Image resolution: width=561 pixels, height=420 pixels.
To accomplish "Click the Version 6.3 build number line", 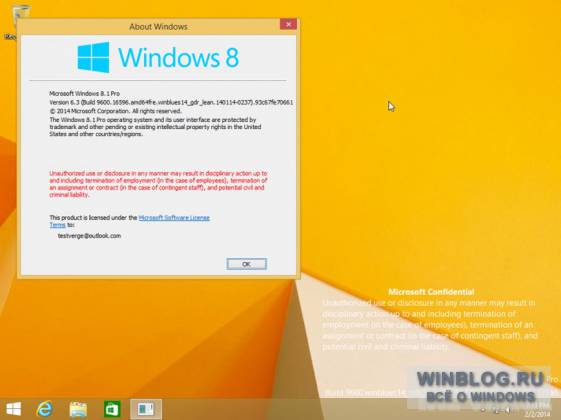I will coord(171,102).
